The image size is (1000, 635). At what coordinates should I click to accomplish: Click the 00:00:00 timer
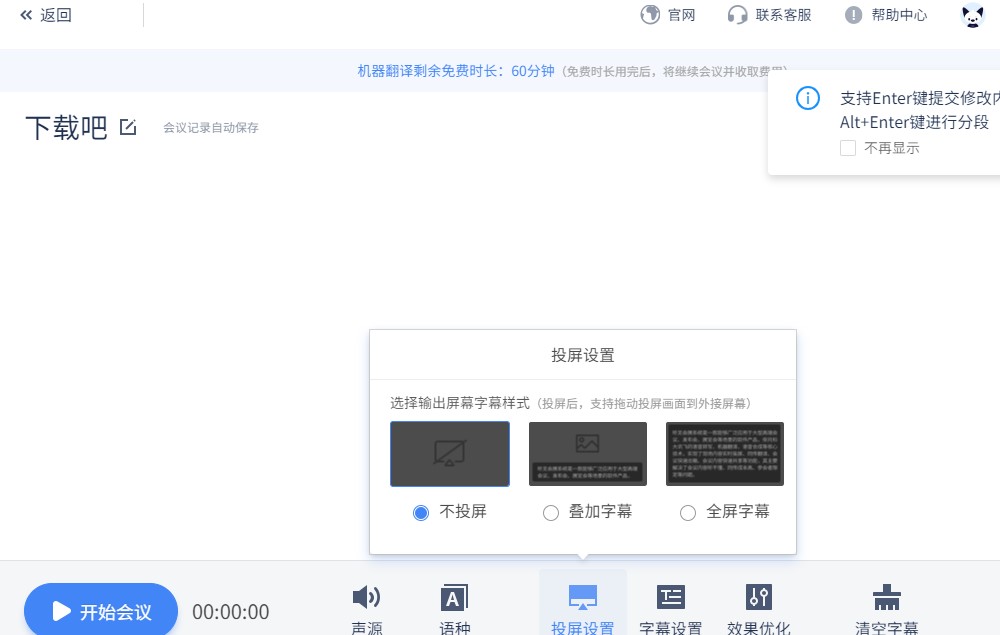click(x=231, y=612)
